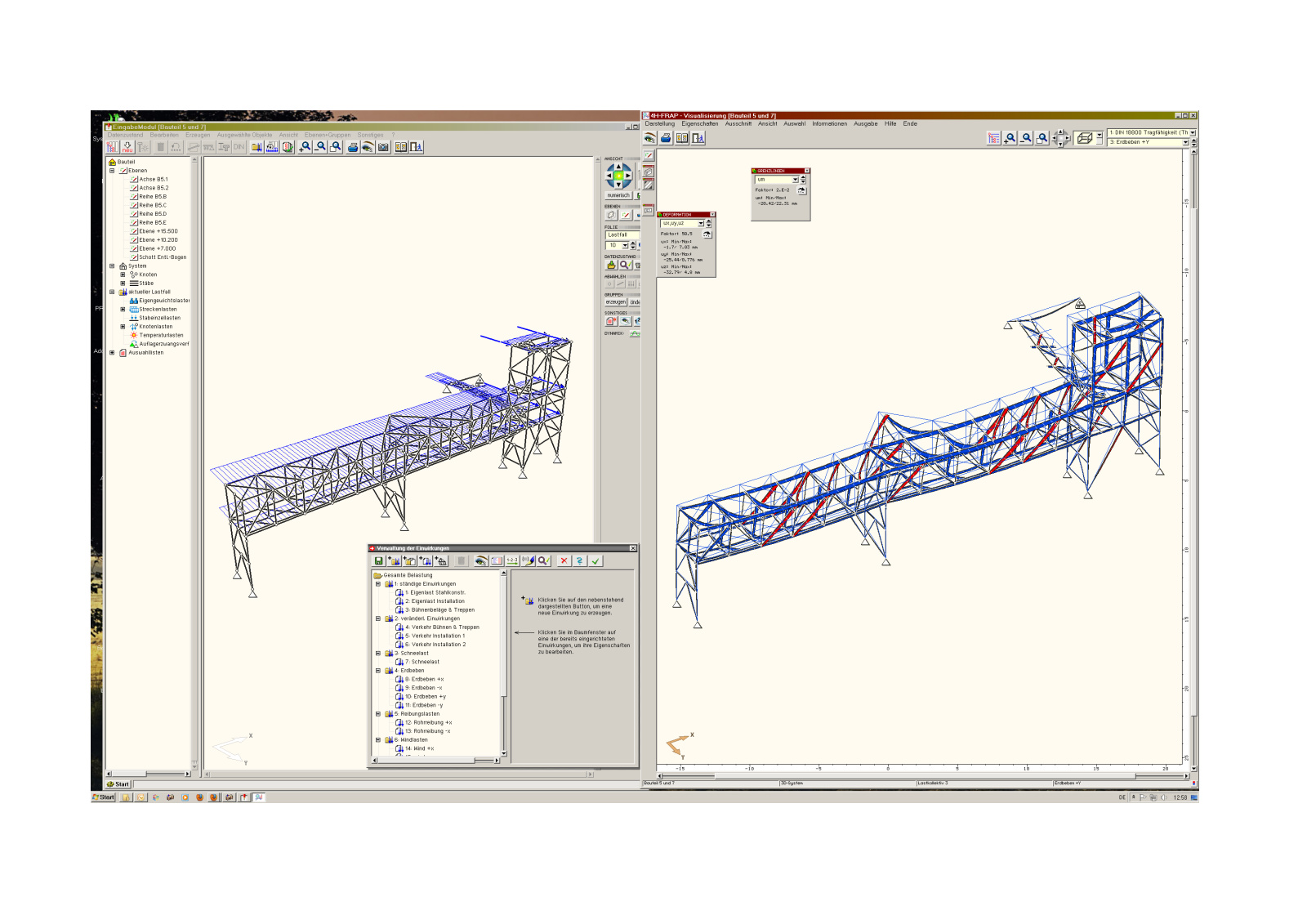Open the Eigenschaften menu

[699, 124]
